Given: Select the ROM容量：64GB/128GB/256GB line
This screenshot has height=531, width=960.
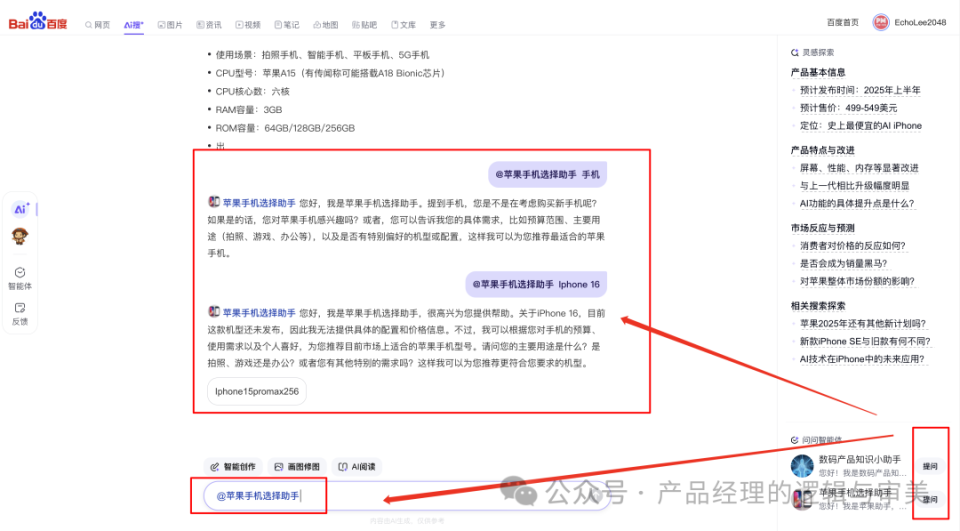Looking at the screenshot, I should pyautogui.click(x=285, y=128).
